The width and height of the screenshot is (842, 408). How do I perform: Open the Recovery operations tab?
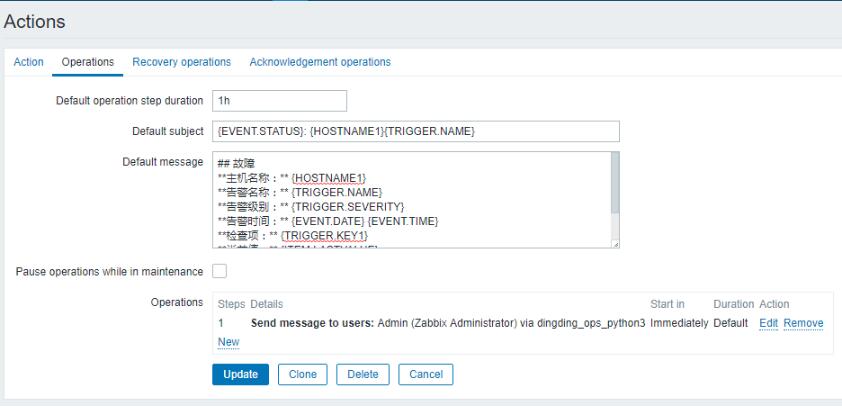pyautogui.click(x=182, y=62)
